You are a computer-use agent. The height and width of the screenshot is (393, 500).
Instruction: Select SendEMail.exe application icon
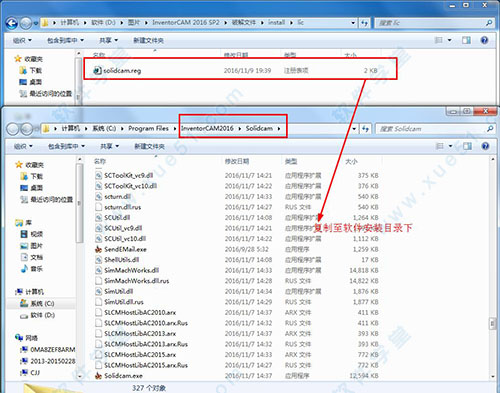[98, 249]
